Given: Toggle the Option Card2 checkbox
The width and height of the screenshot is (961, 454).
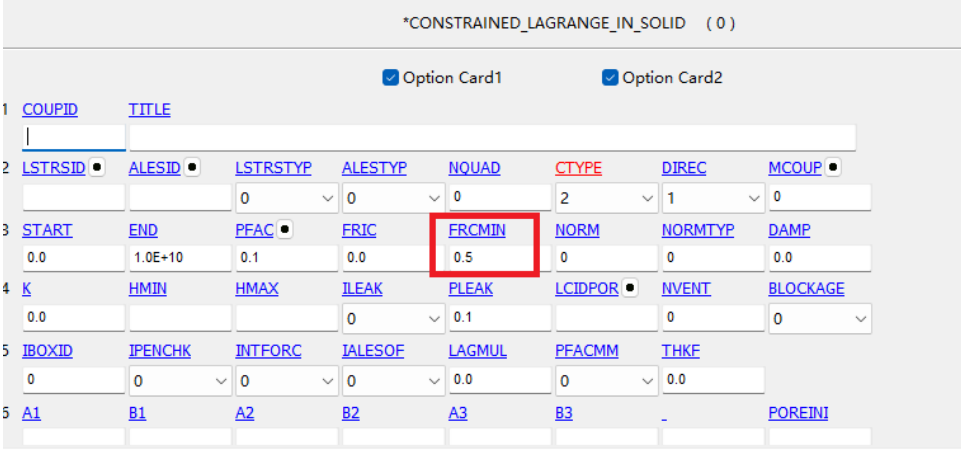Looking at the screenshot, I should click(610, 78).
